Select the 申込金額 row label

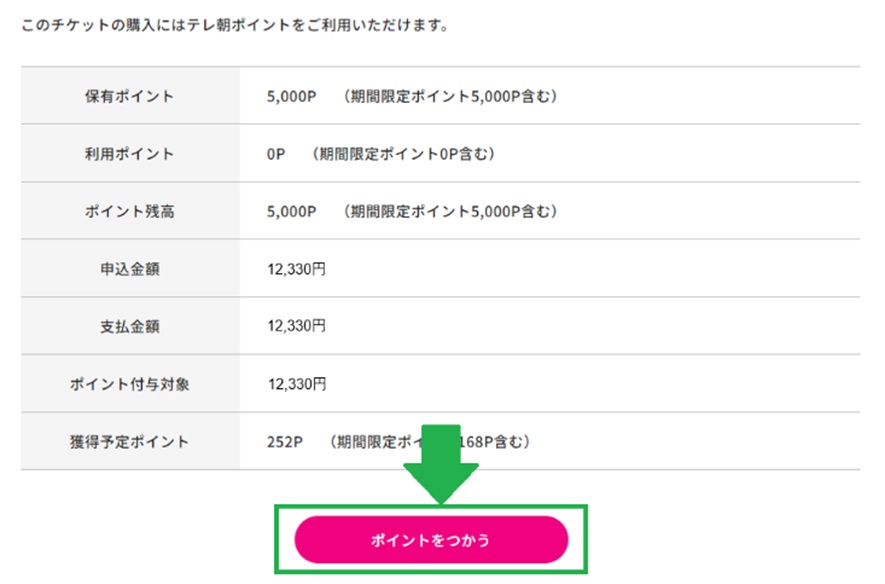click(x=130, y=269)
